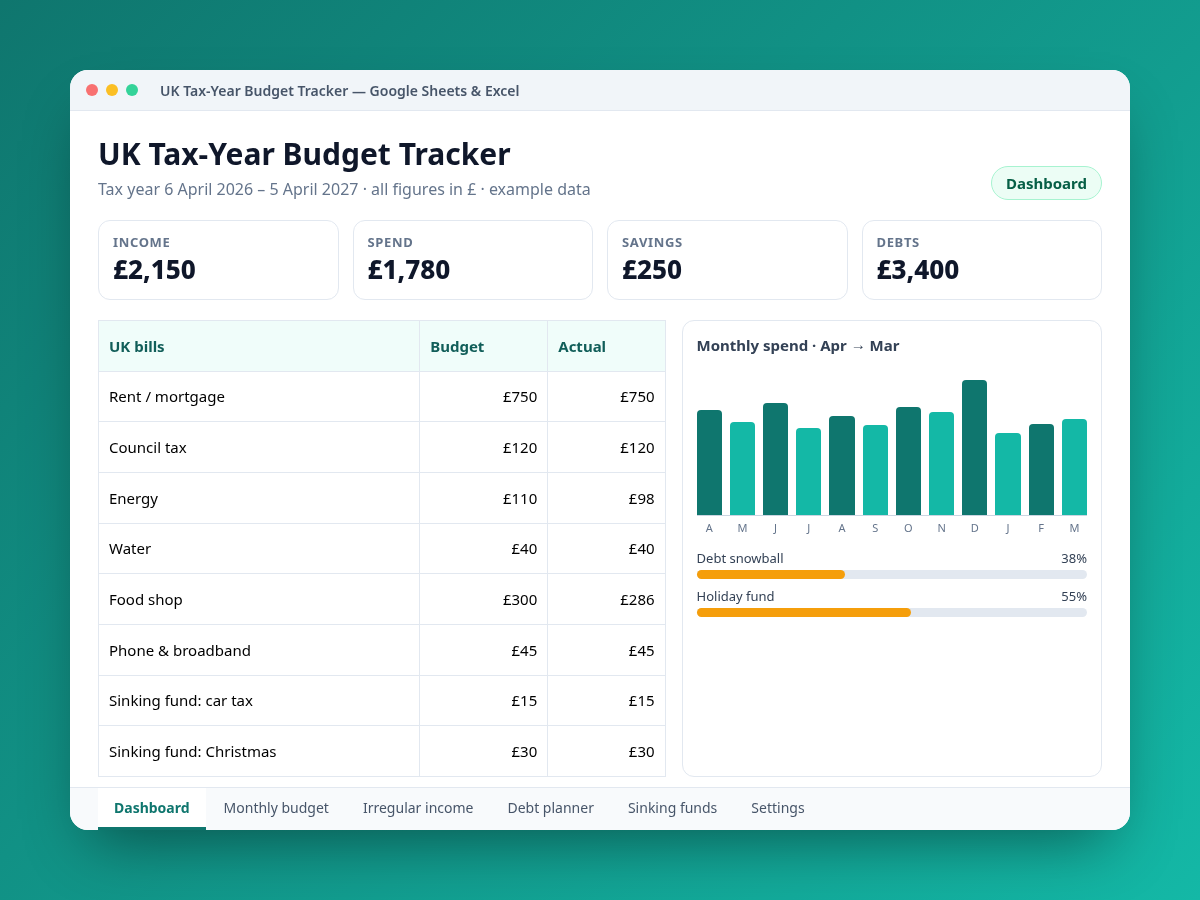Viewport: 1200px width, 900px height.
Task: Select the Rent / mortgage row label
Action: tap(167, 397)
